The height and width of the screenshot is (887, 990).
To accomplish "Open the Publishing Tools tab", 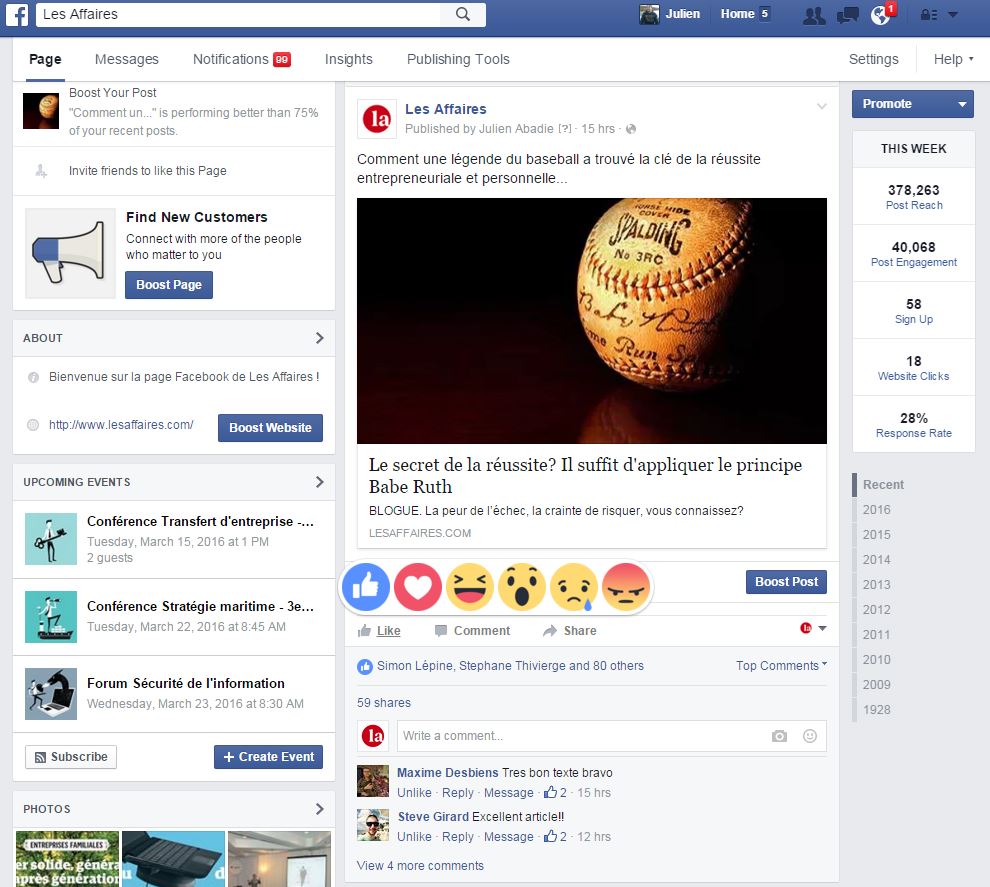I will click(x=458, y=59).
